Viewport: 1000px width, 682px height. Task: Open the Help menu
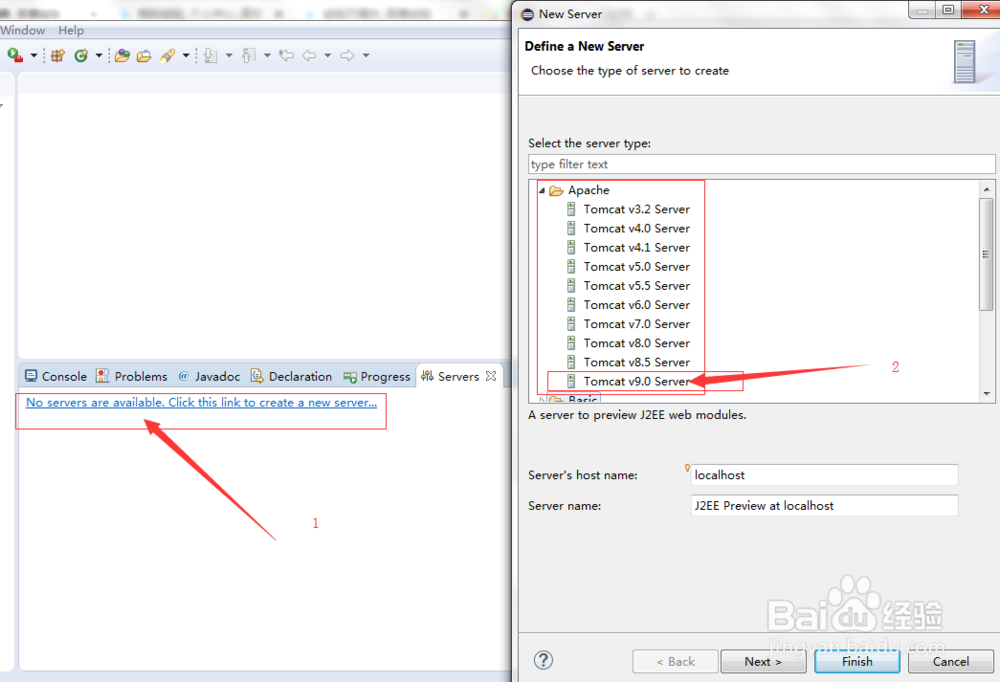[x=71, y=30]
